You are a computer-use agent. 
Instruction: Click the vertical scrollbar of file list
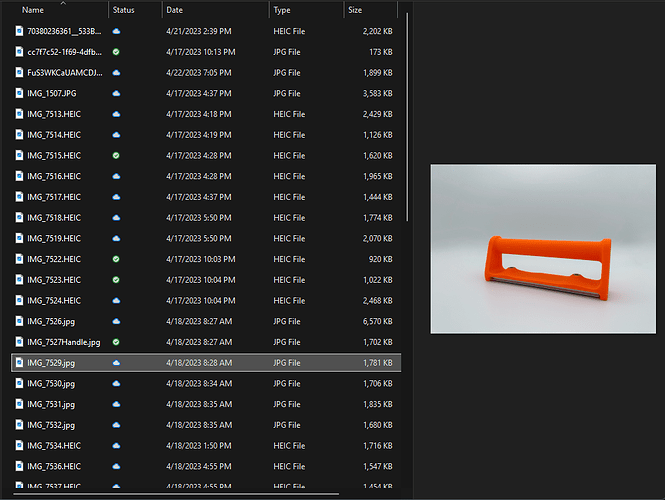pyautogui.click(x=407, y=117)
